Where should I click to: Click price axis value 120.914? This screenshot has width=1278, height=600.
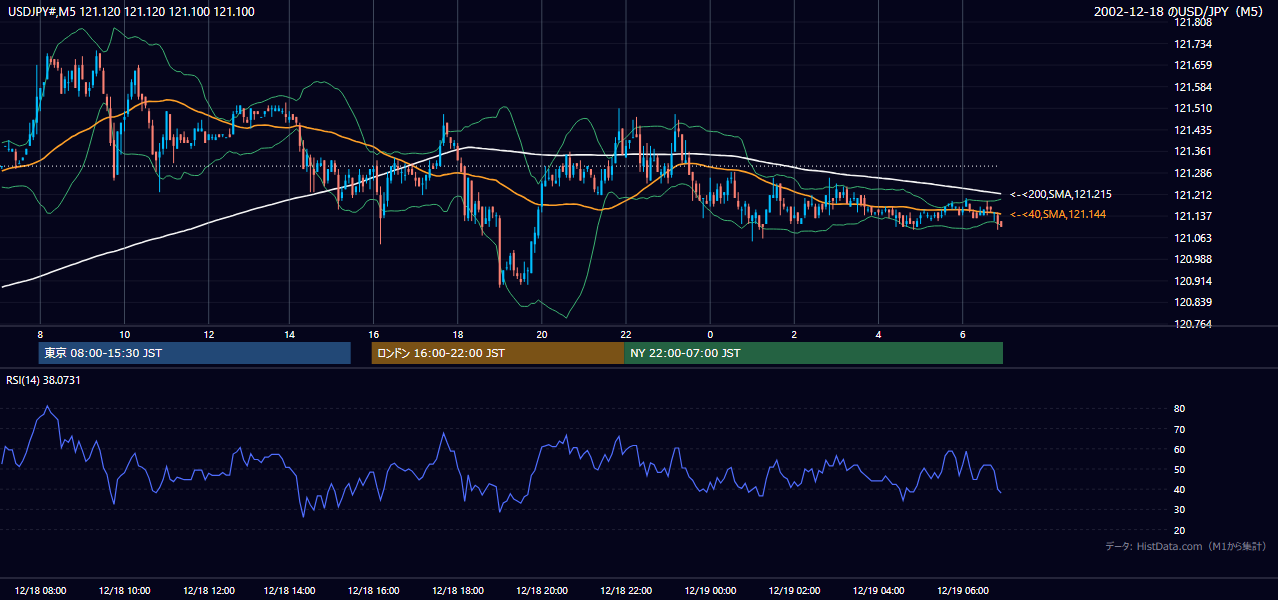(1194, 281)
